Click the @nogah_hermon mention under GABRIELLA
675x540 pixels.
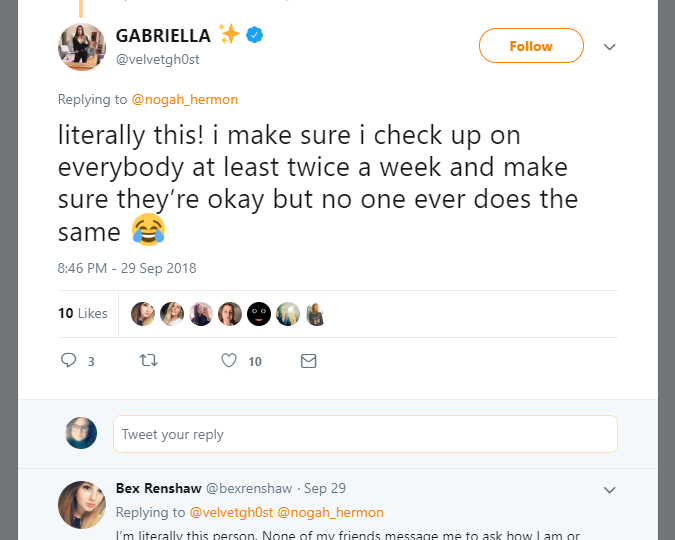185,100
